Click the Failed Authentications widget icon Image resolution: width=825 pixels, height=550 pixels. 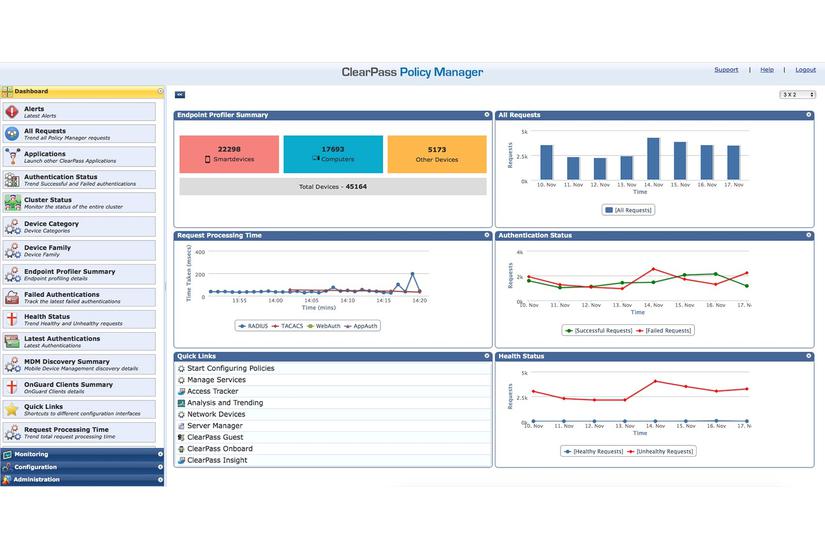click(12, 297)
